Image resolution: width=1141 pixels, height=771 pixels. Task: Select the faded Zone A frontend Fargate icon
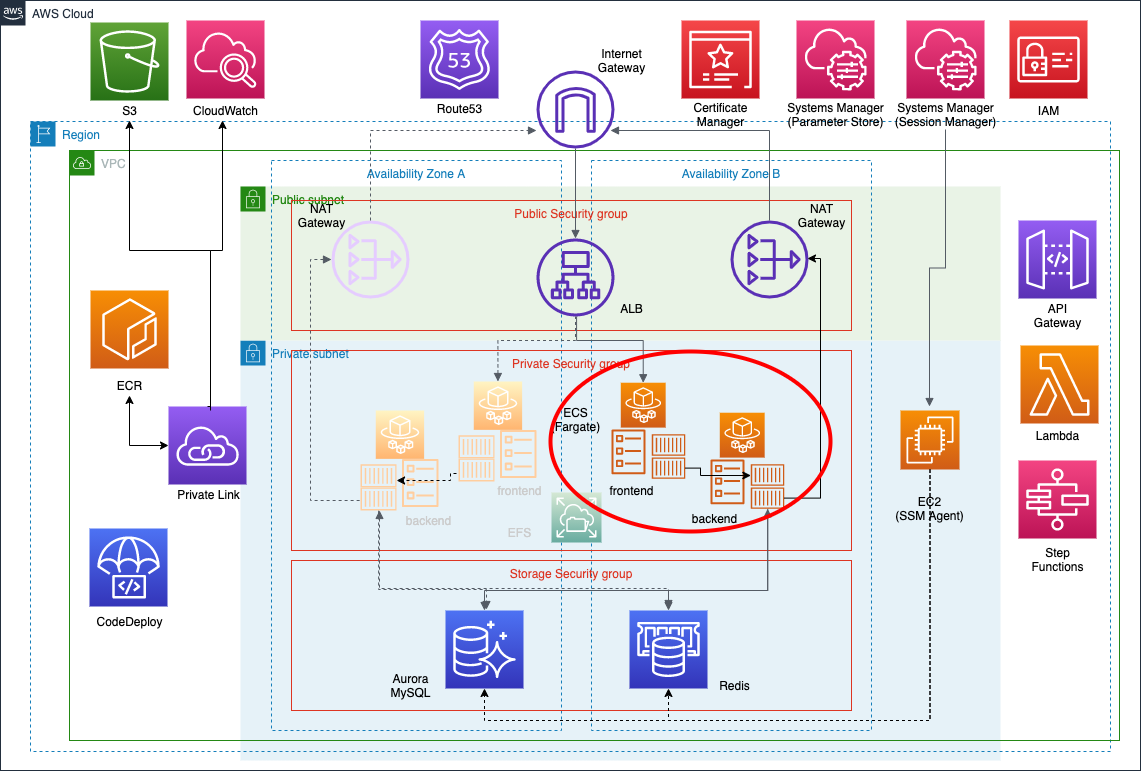pyautogui.click(x=498, y=407)
